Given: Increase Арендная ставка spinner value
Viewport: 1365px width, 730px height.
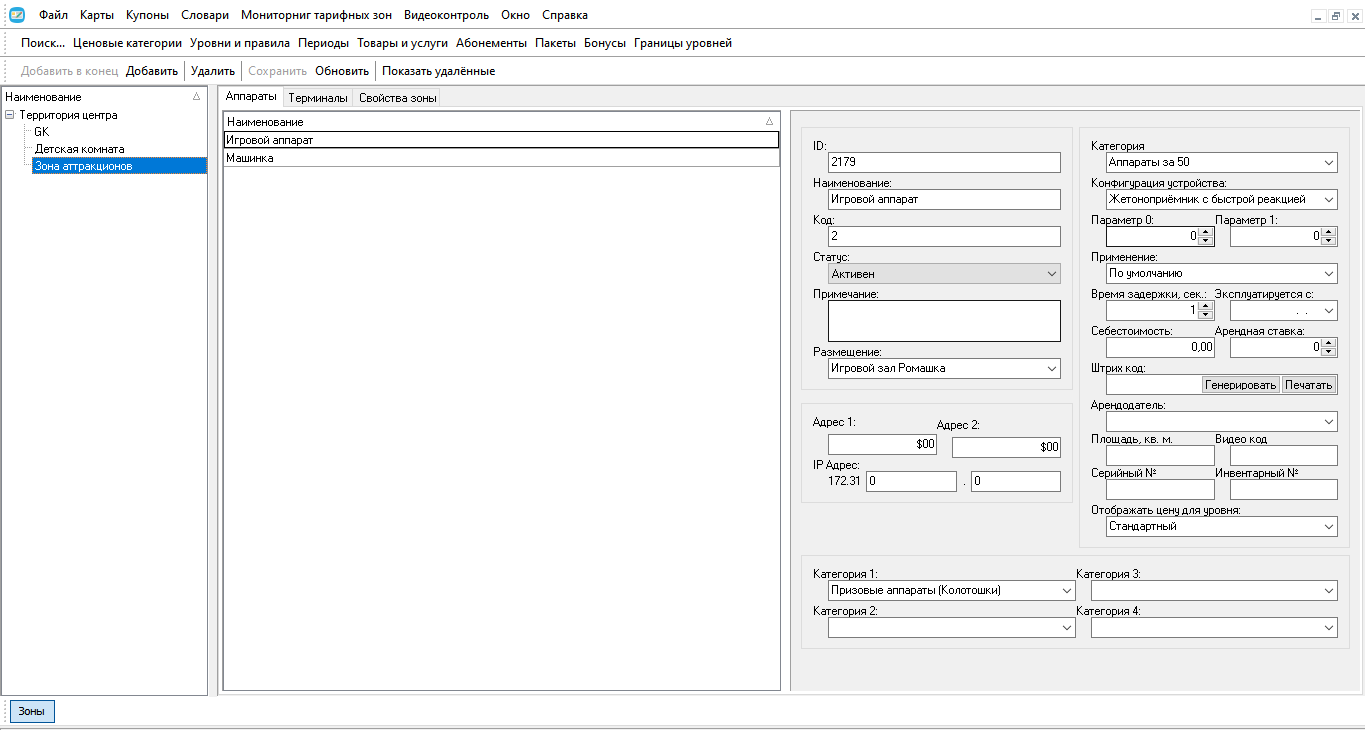Looking at the screenshot, I should [x=1329, y=343].
